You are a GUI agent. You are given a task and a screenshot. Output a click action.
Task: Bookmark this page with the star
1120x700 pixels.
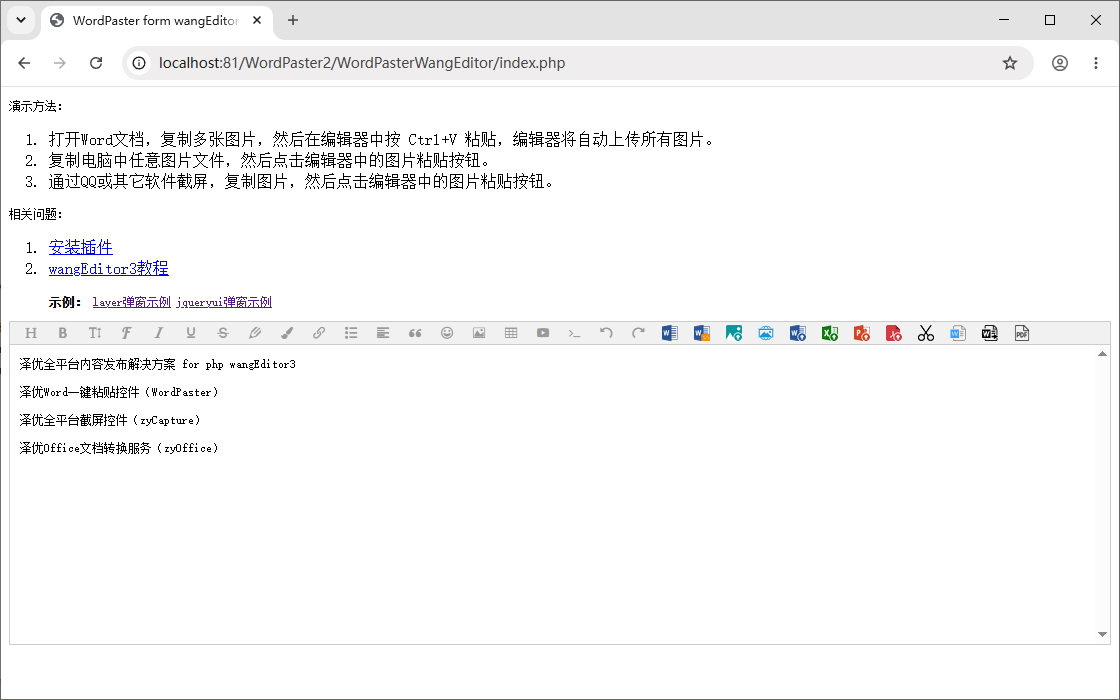click(1009, 63)
